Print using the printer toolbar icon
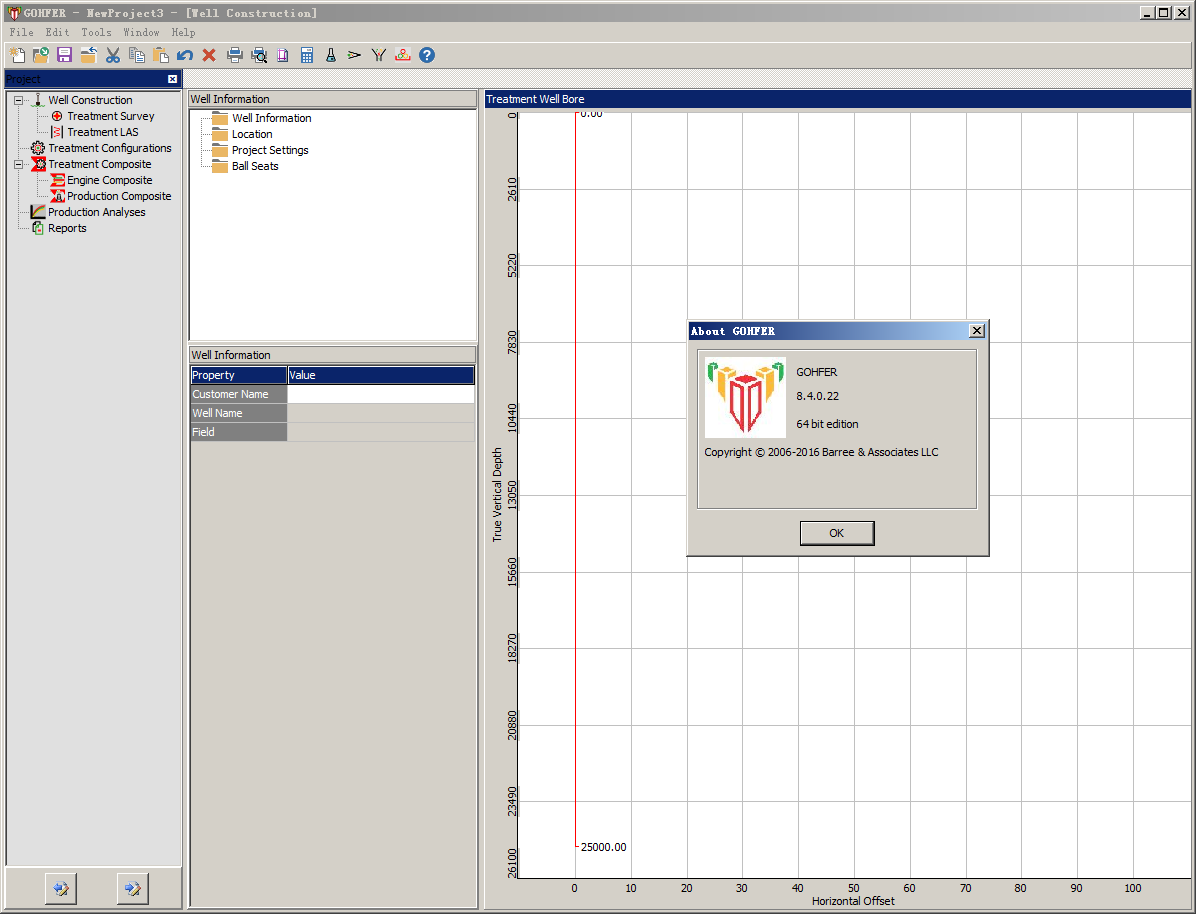 (235, 55)
